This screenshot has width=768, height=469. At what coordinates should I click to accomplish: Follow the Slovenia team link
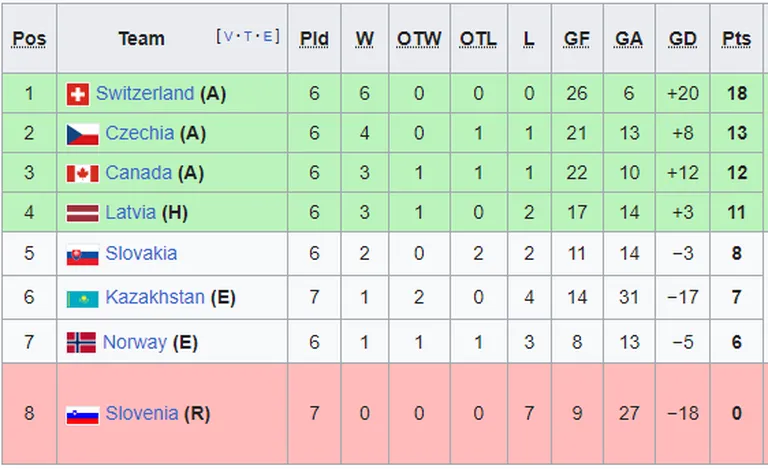142,413
